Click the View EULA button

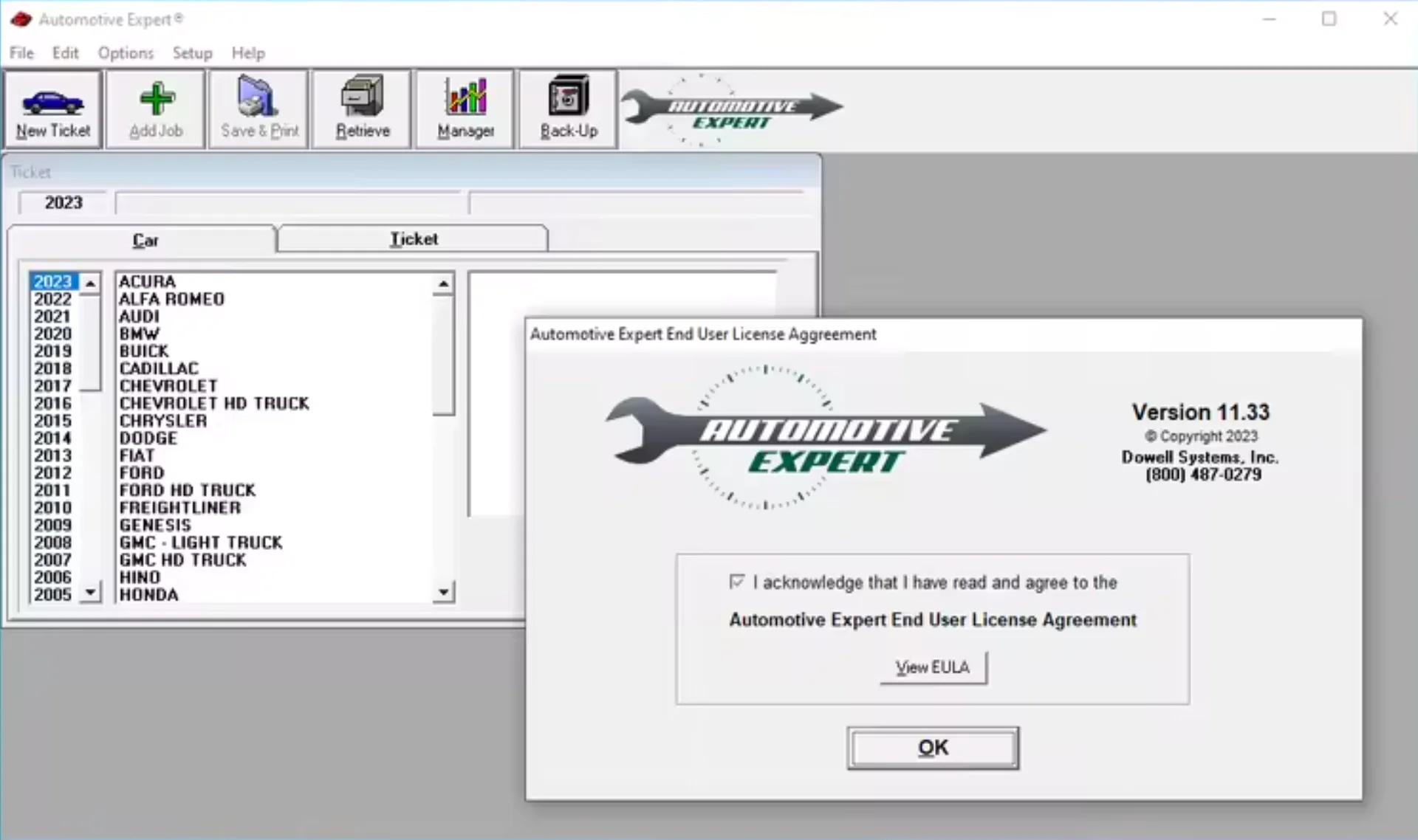tap(933, 667)
